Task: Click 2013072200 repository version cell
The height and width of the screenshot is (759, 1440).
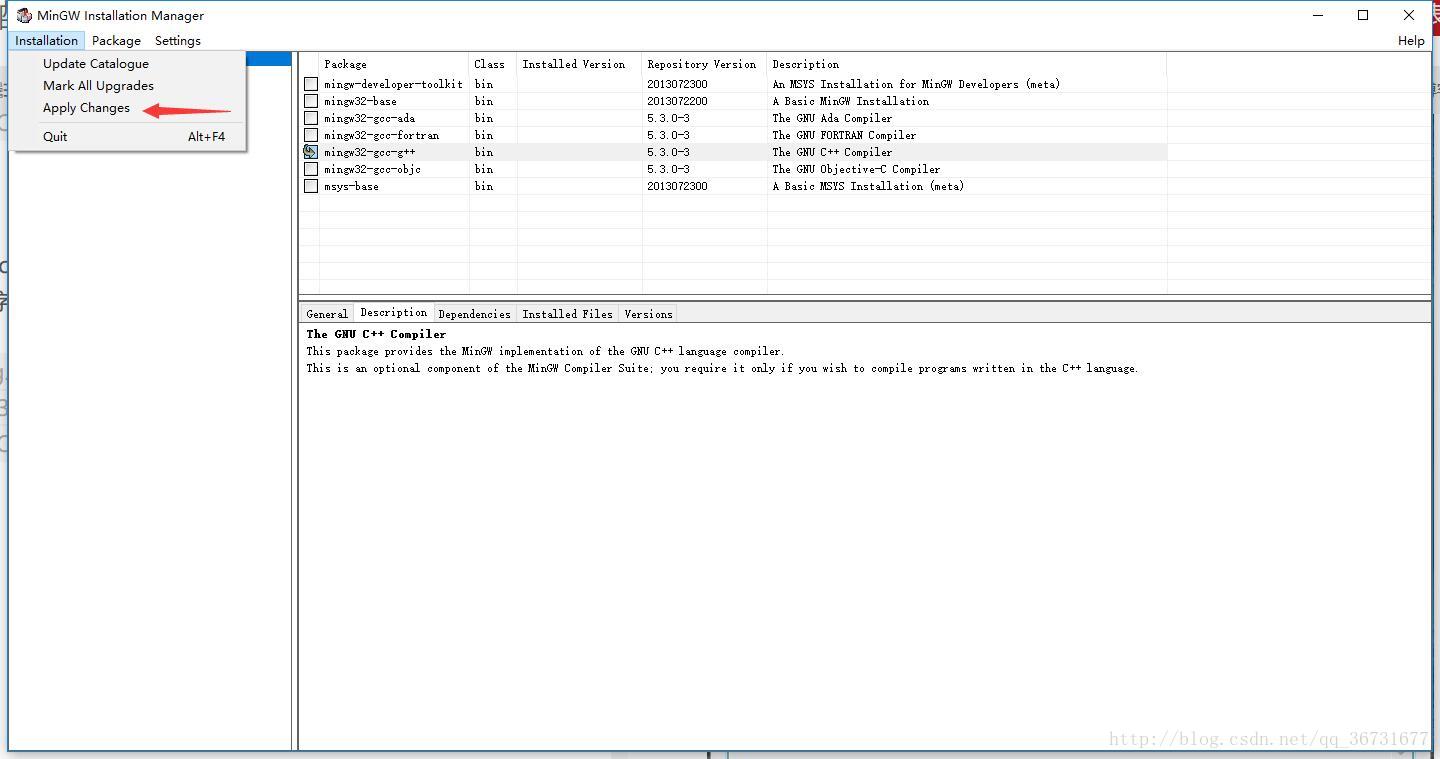Action: [x=677, y=101]
